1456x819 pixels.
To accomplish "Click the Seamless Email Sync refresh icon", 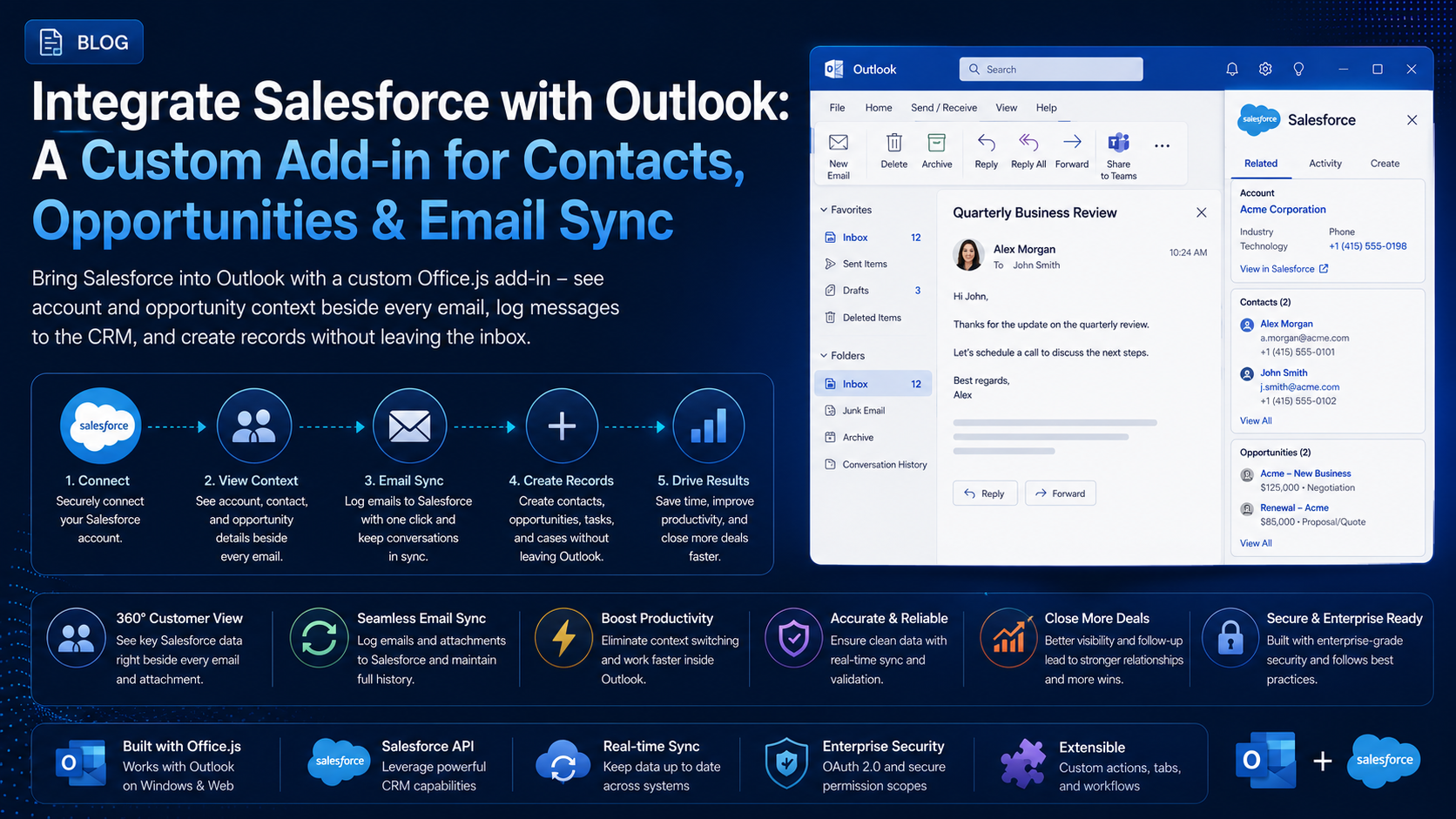I will point(319,638).
